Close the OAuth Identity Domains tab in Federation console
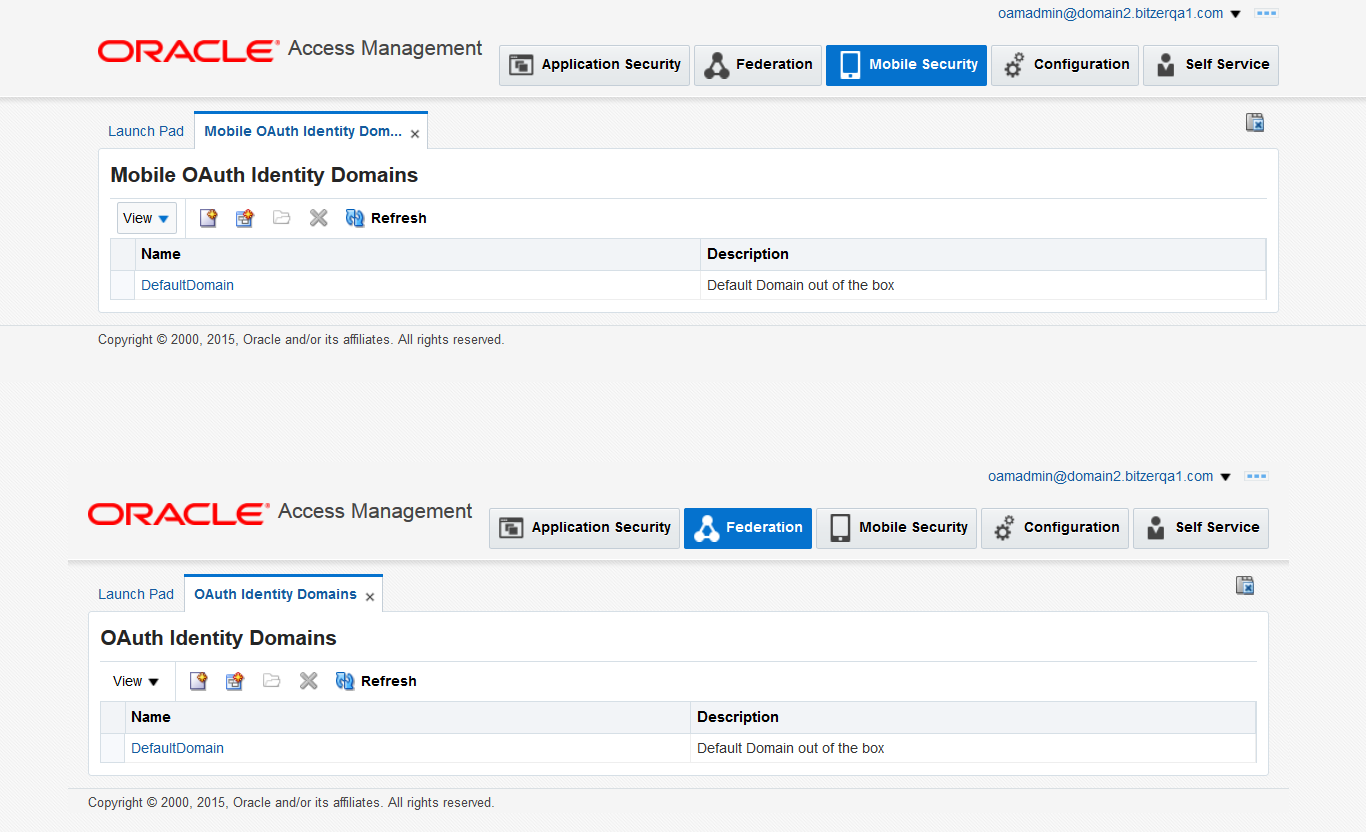The image size is (1366, 832). [x=370, y=597]
